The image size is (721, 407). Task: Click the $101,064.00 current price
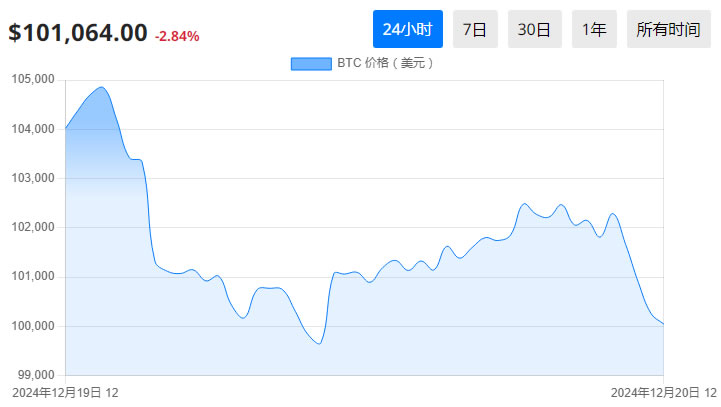click(77, 33)
